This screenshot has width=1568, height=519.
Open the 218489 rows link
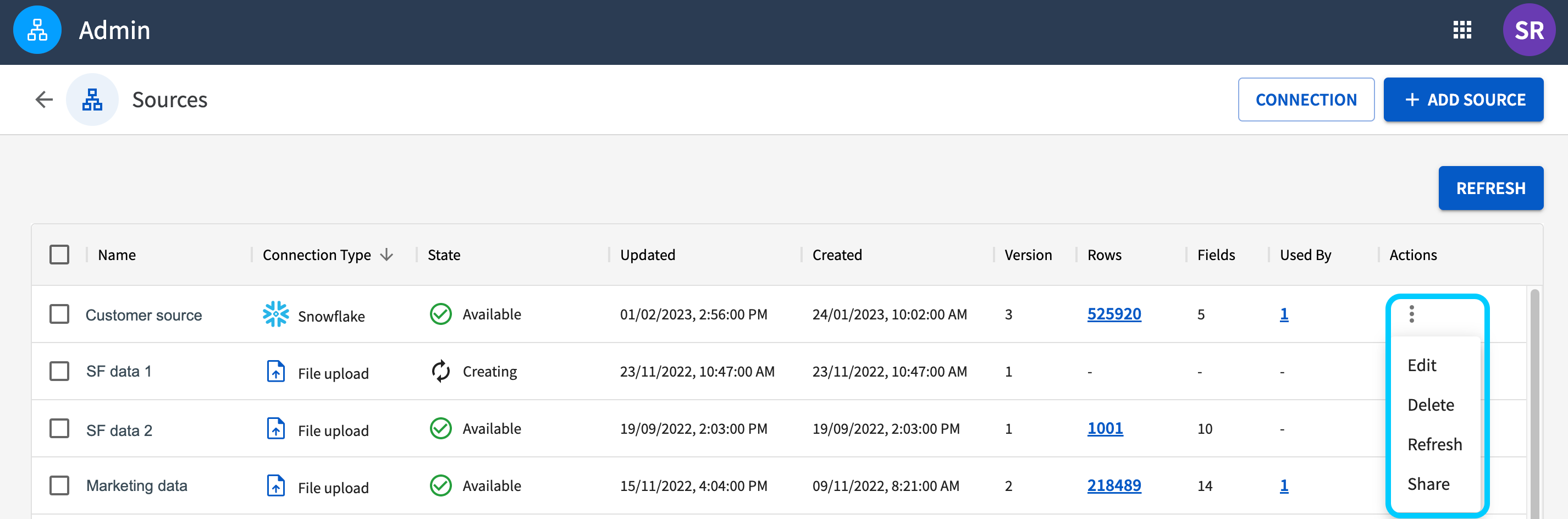[1114, 485]
